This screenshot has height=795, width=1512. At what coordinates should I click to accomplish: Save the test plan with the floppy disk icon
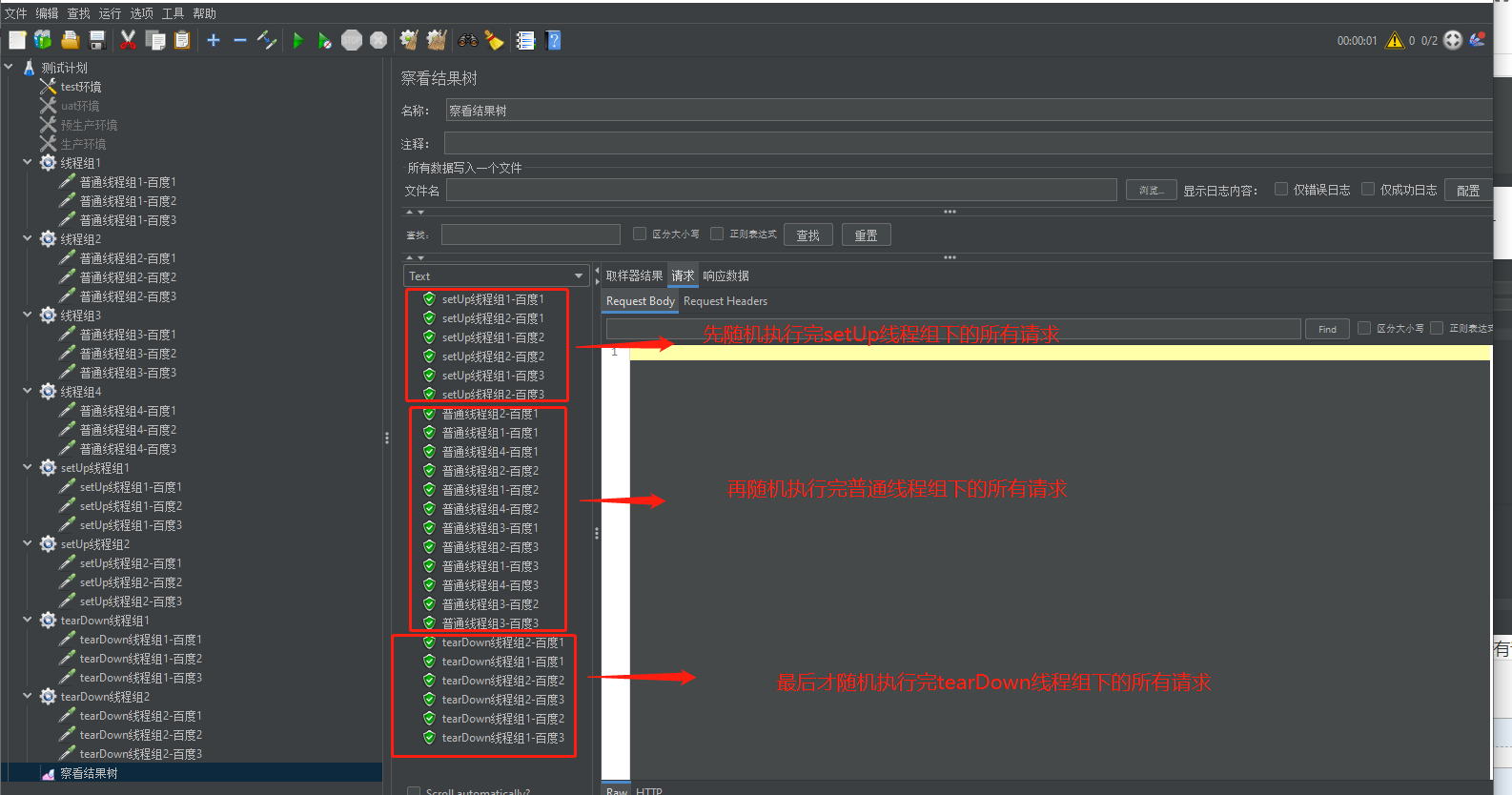(x=96, y=40)
